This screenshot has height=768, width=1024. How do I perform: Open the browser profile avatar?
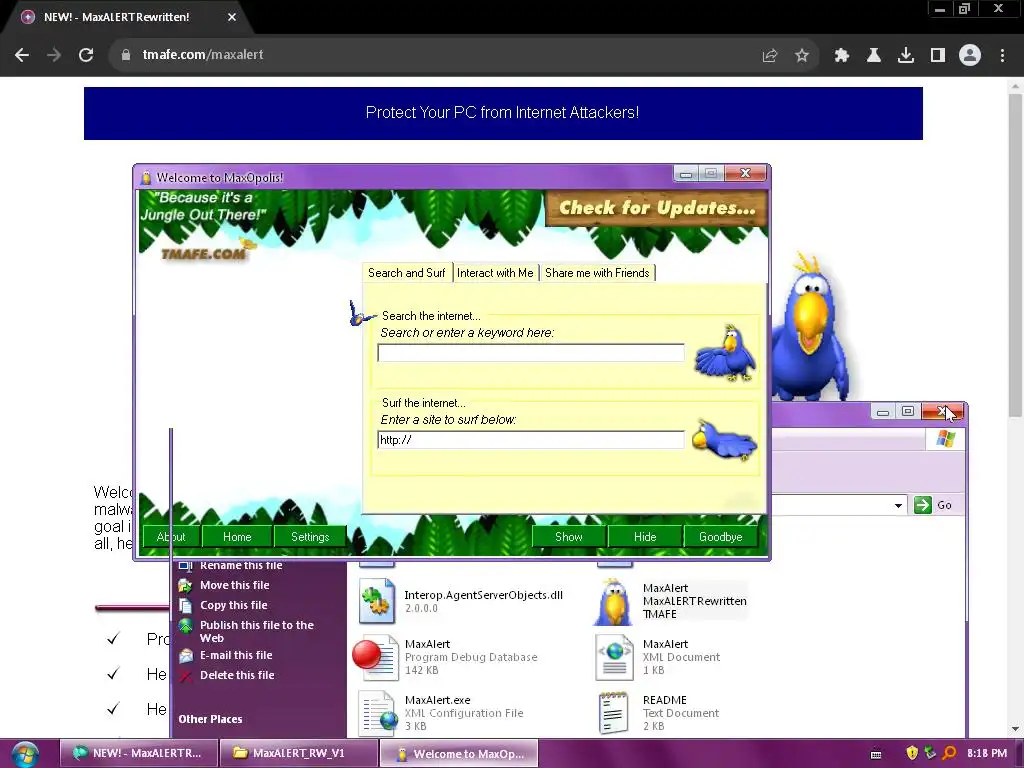coord(970,55)
